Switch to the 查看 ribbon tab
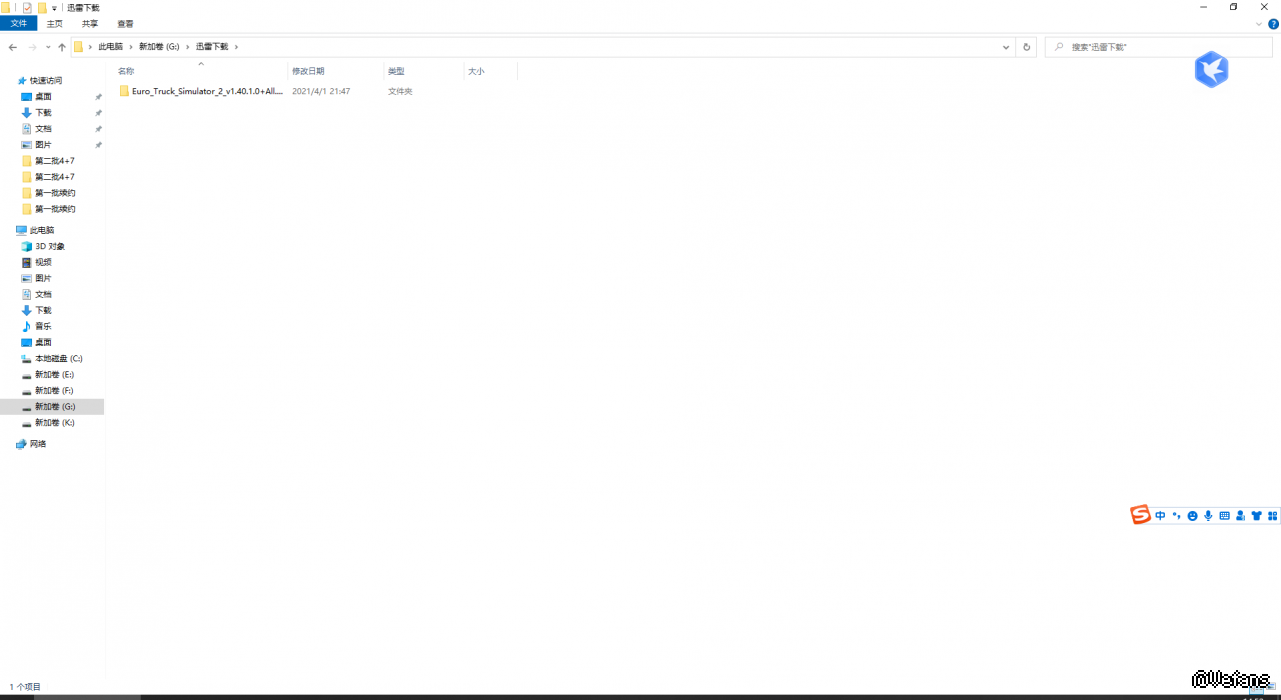 click(x=125, y=23)
